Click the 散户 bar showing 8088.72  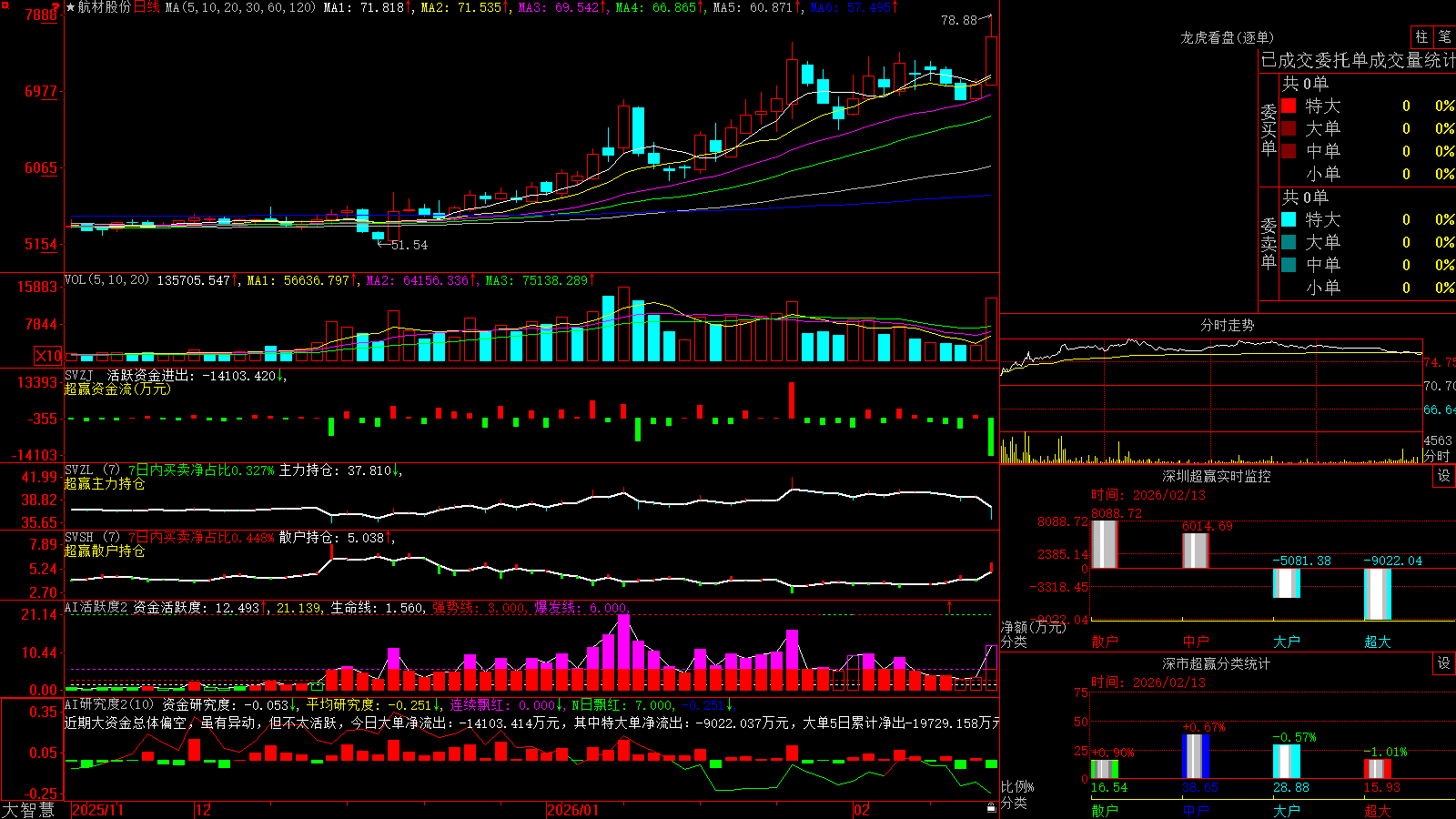pyautogui.click(x=1105, y=544)
